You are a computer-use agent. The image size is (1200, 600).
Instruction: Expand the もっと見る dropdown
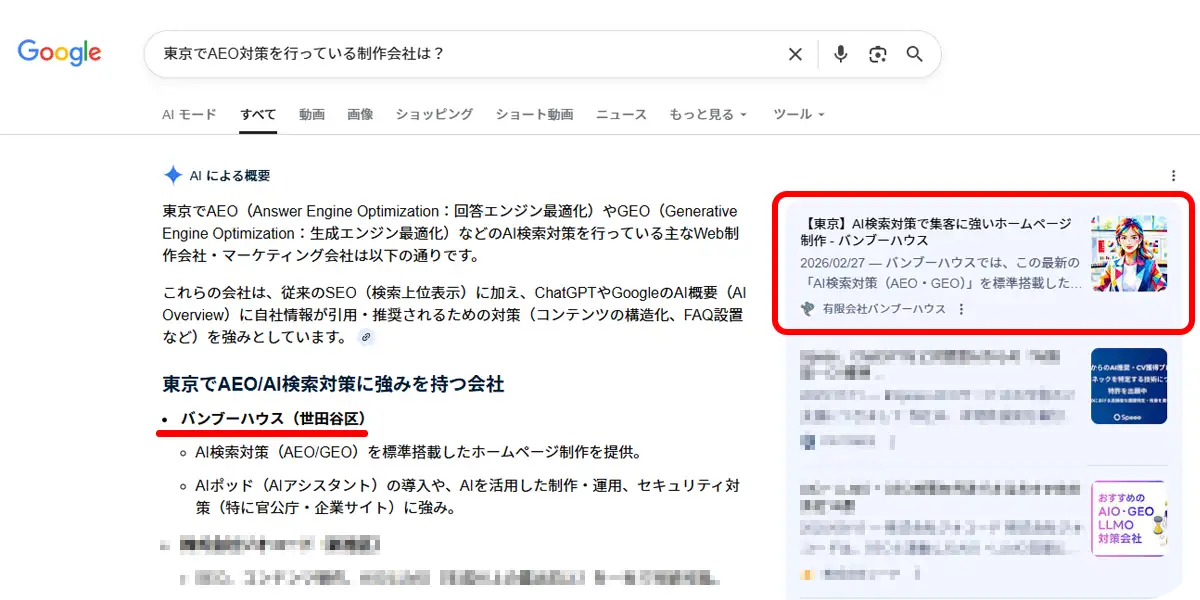point(709,114)
